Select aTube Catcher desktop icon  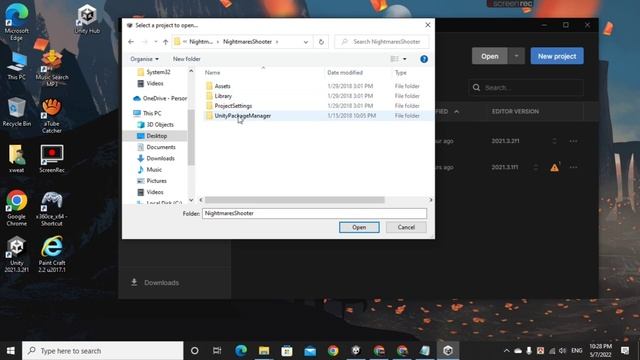click(52, 116)
